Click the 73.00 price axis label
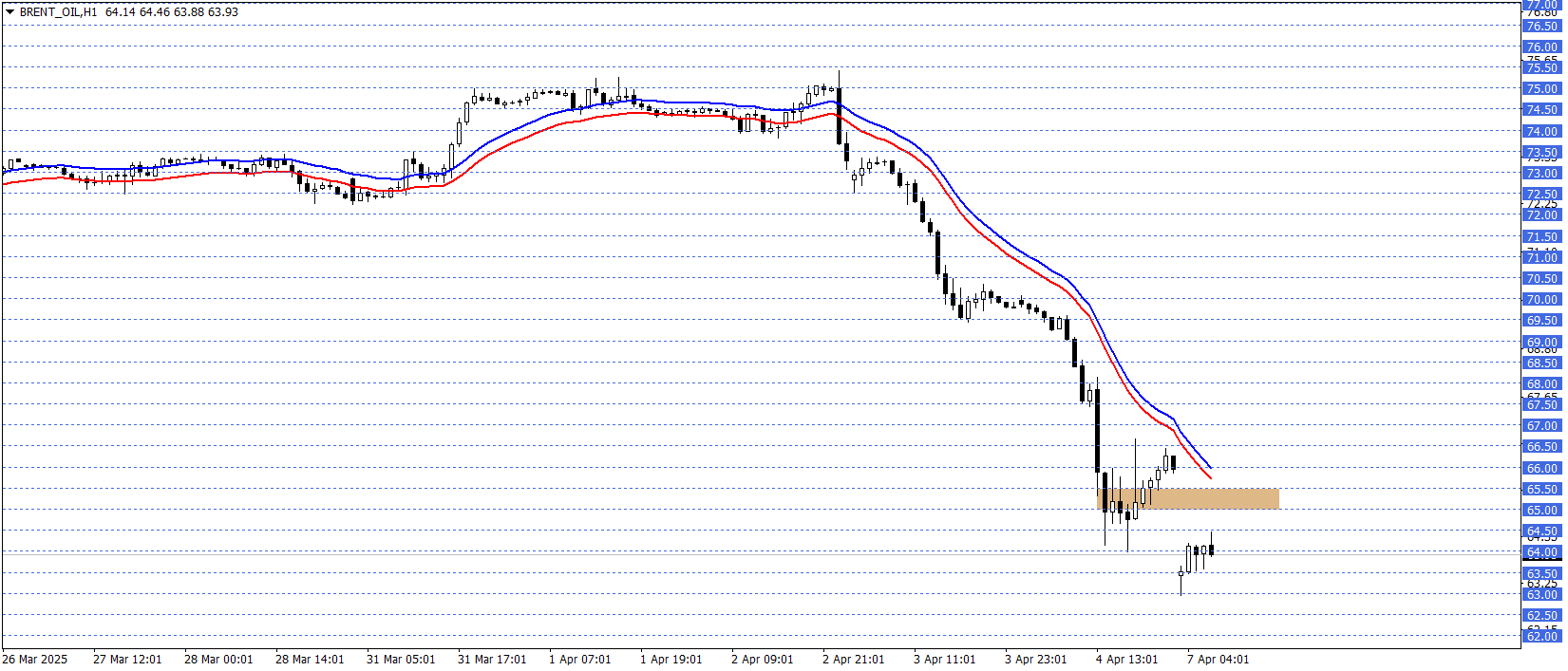This screenshot has width=1568, height=671. coord(1541,174)
